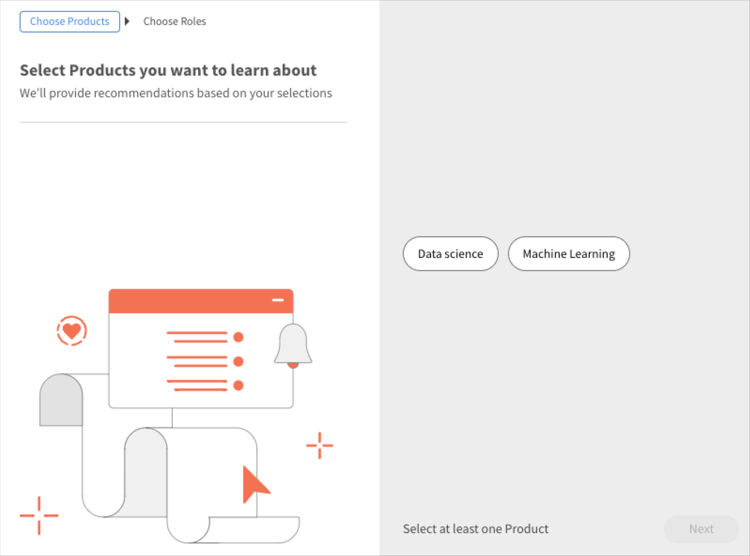Viewport: 750px width, 556px height.
Task: Click the bottom-left orange crosshair icon
Action: pyautogui.click(x=39, y=515)
